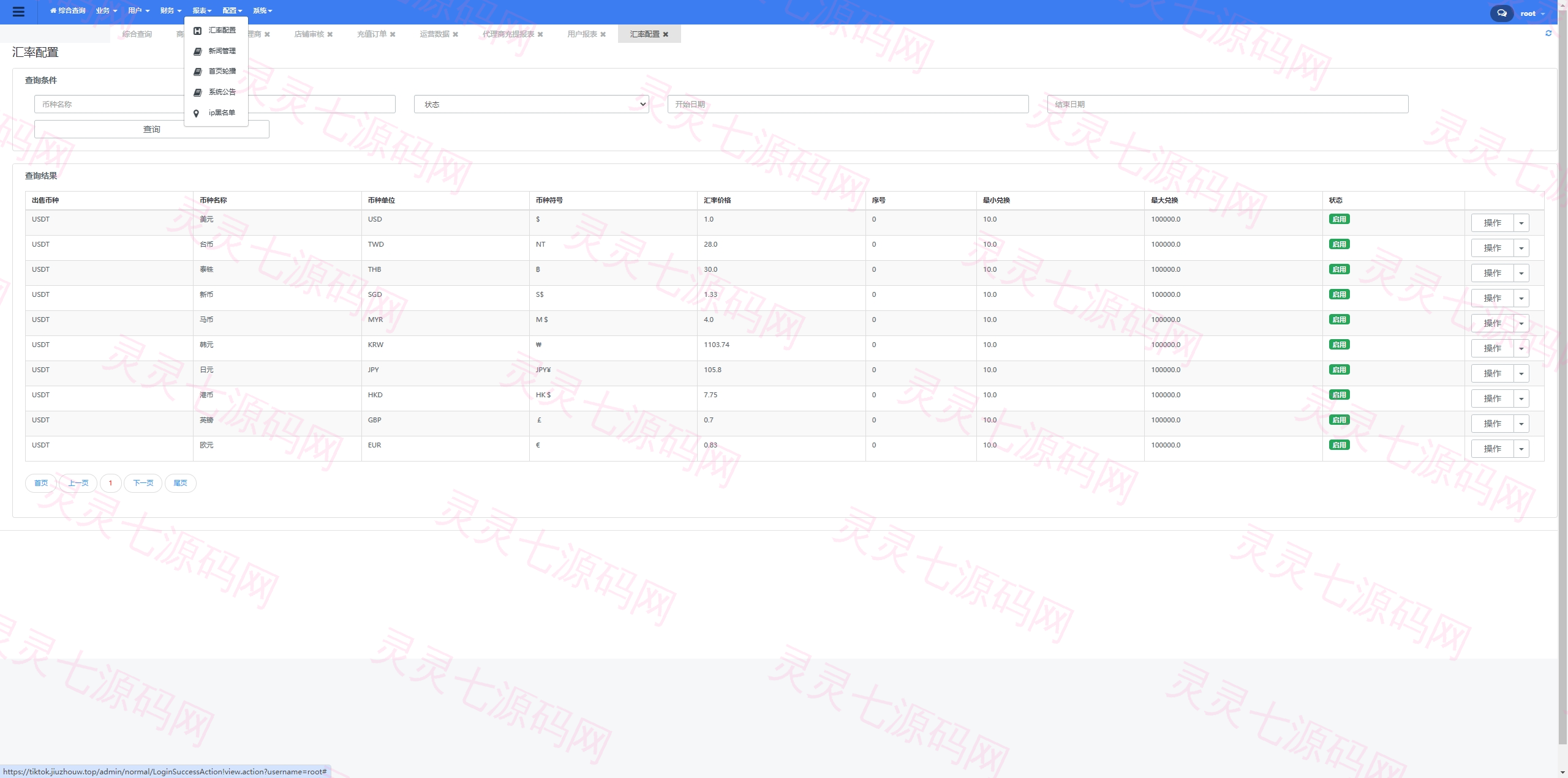The image size is (1568, 778).
Task: Expand the 系统 navigation dropdown
Action: 263,10
